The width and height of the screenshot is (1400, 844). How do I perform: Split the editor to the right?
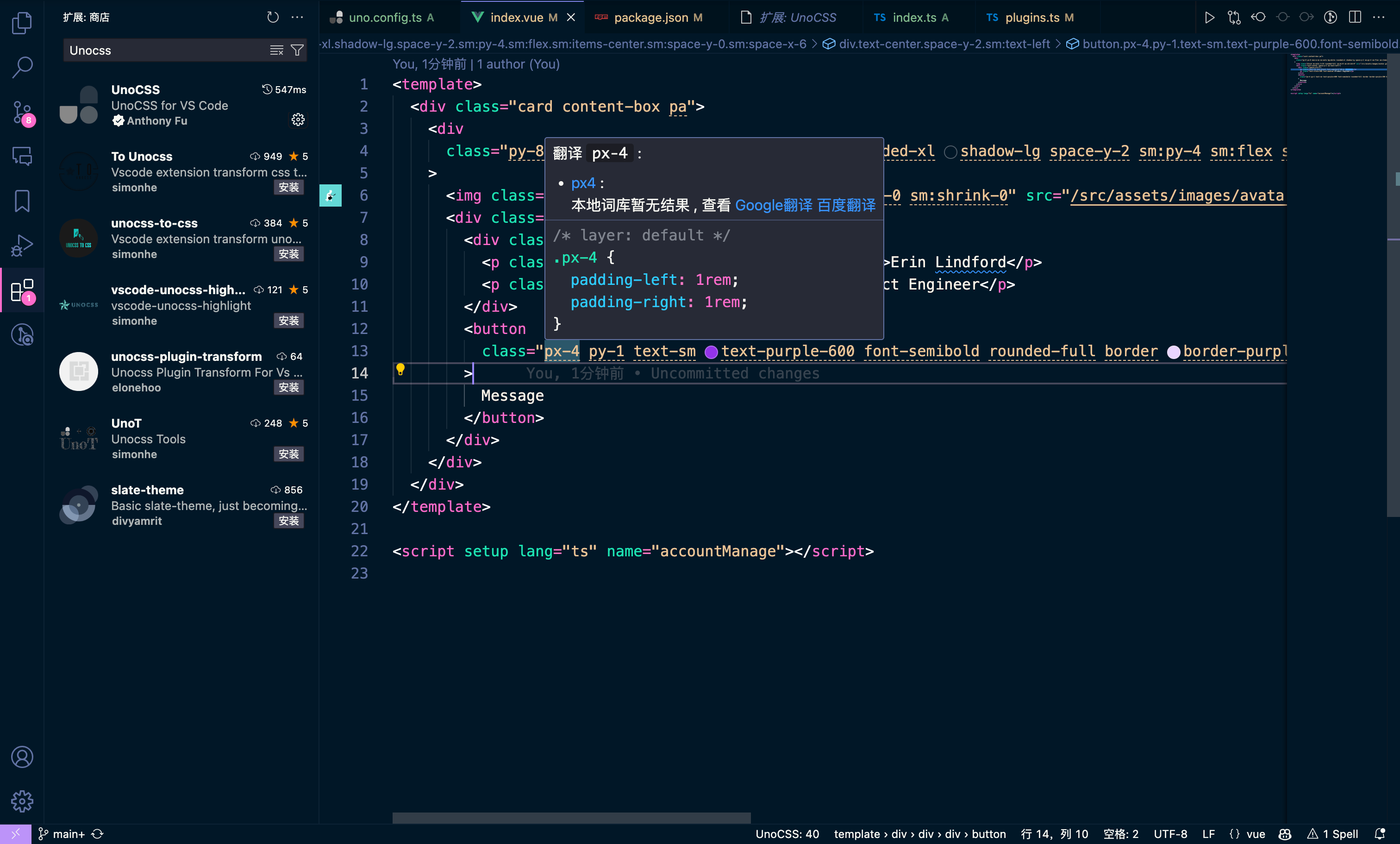[1355, 17]
